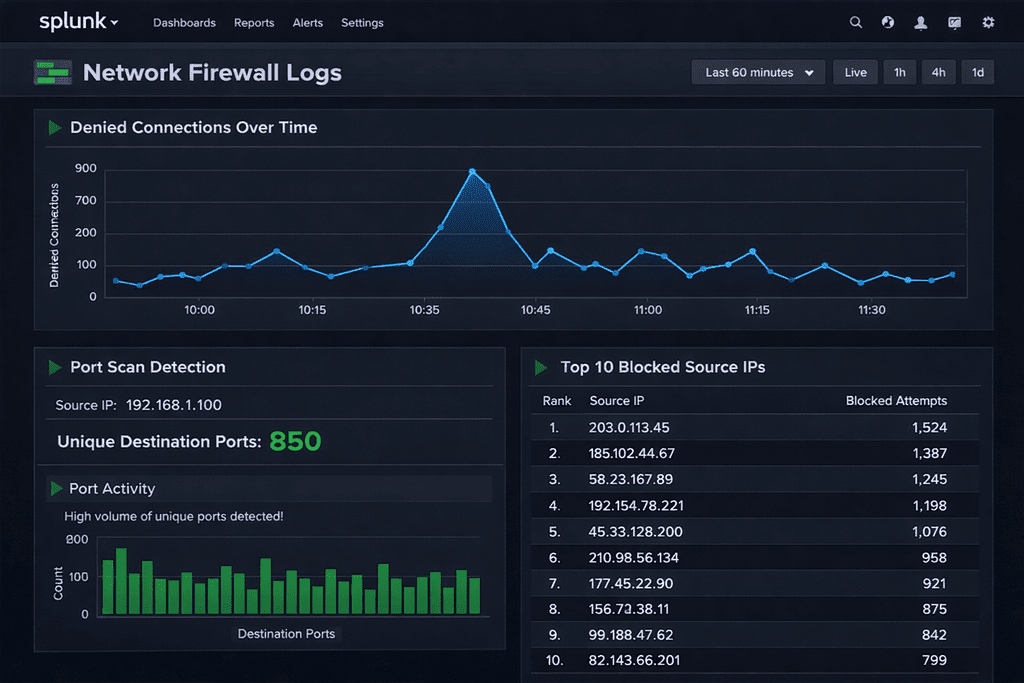Collapse the Port Activity section triangle

(55, 488)
